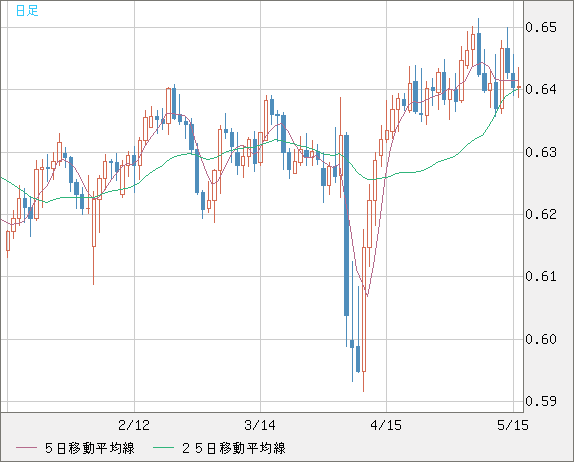Image resolution: width=574 pixels, height=462 pixels.
Task: Click the 0.65 price axis label
Action: 541,27
